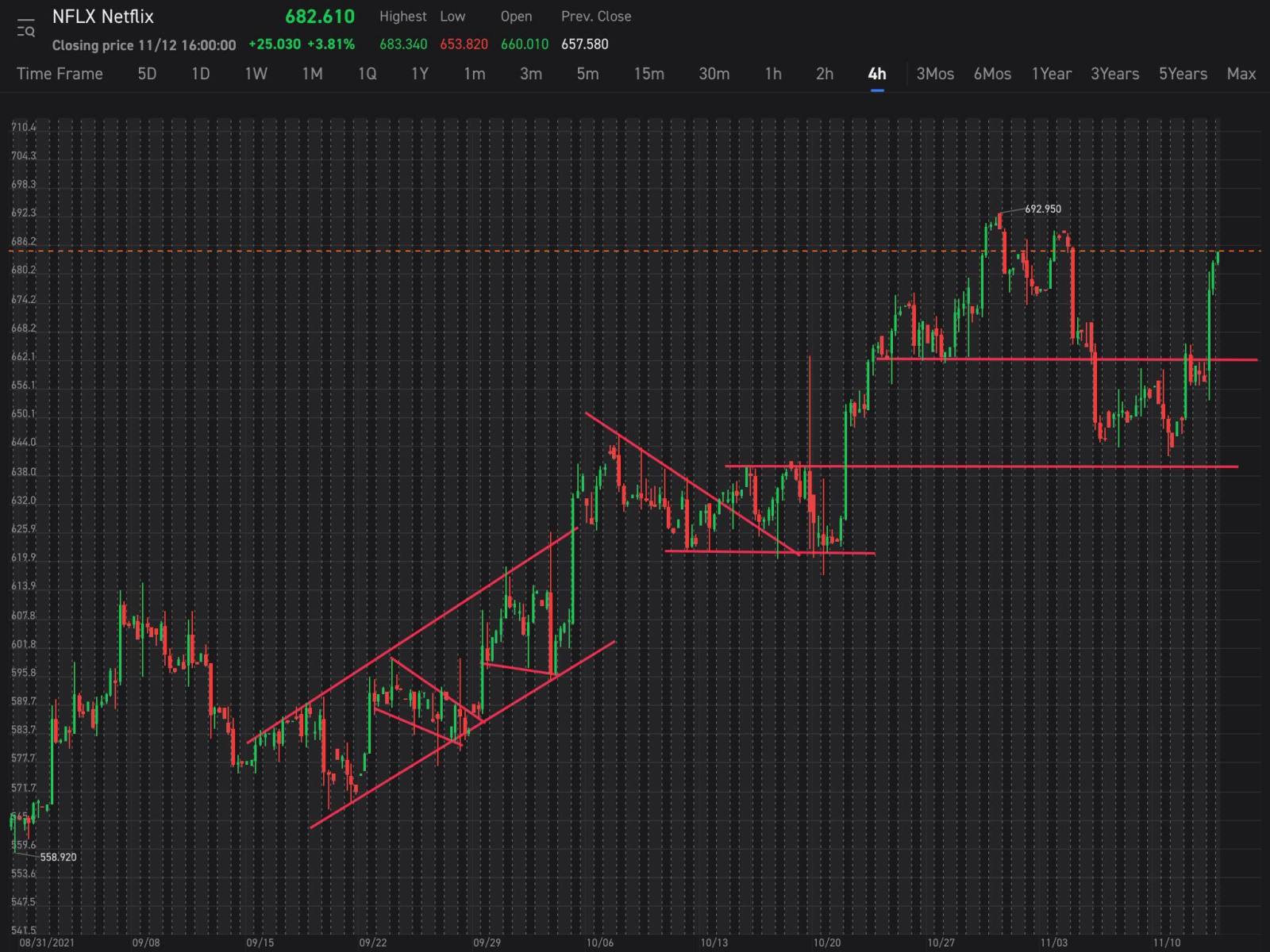Screen dimensions: 1270x952
Task: Switch to the 1M time frame
Action: pos(312,74)
